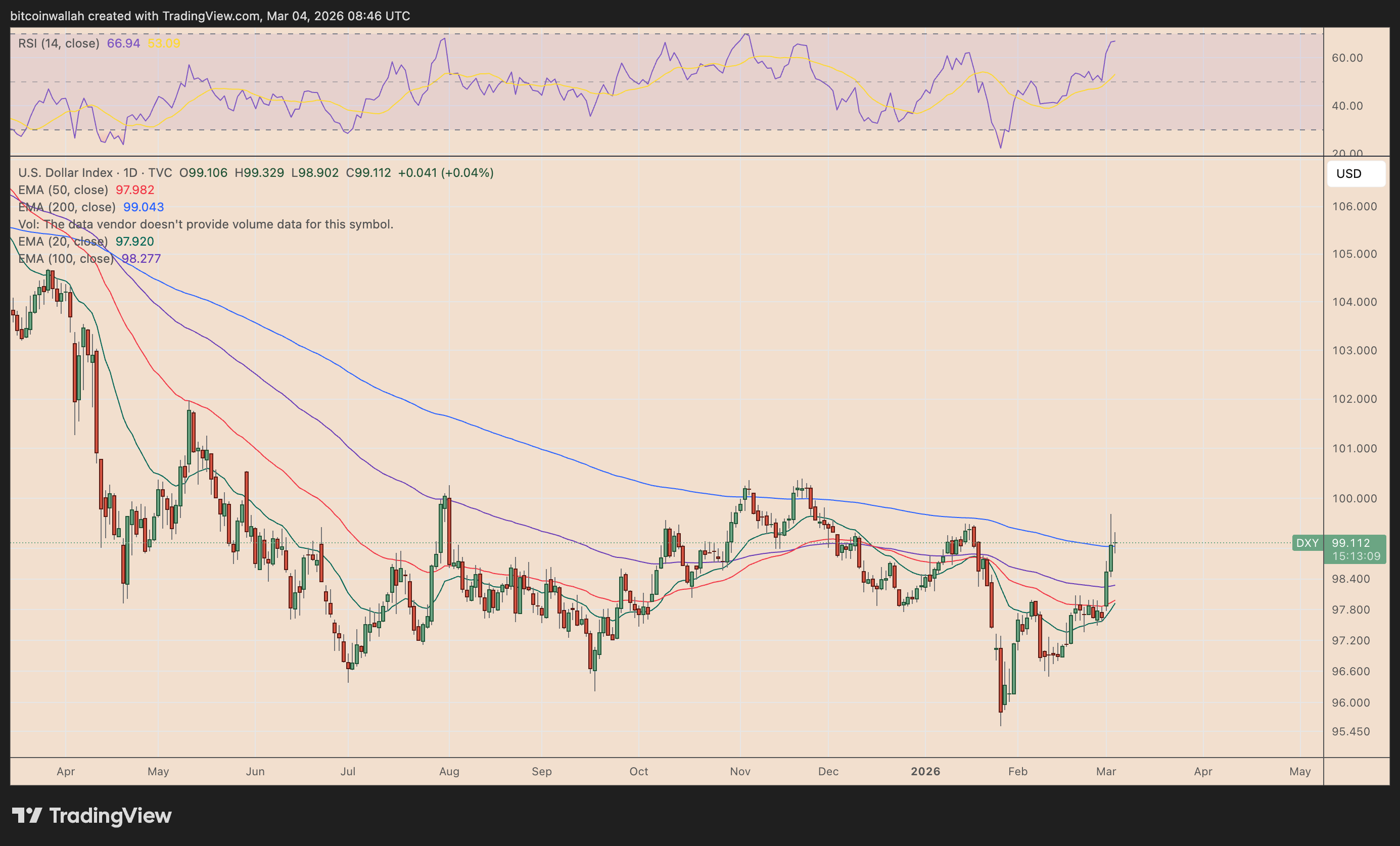Screen dimensions: 1400x846
Task: Click the 15:13:09 bar countdown timer
Action: (x=1356, y=556)
